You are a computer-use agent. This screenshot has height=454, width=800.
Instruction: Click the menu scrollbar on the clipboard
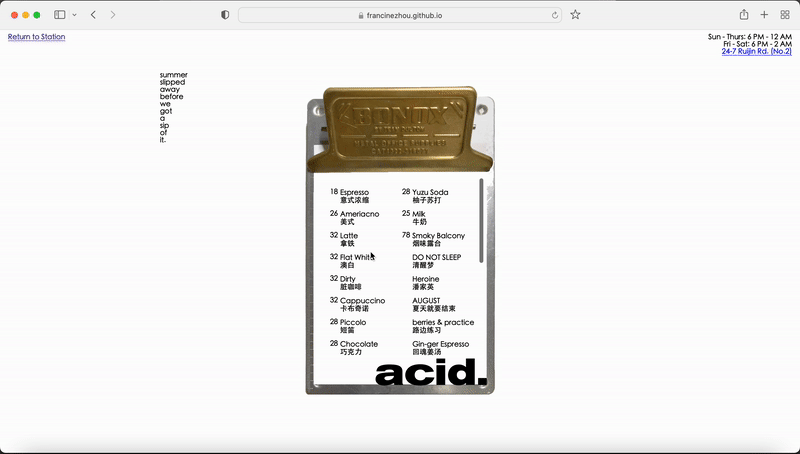(481, 220)
